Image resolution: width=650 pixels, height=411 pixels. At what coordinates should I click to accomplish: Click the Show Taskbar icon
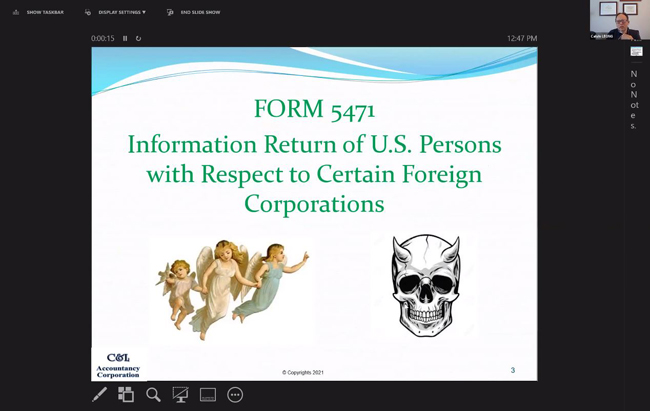16,12
